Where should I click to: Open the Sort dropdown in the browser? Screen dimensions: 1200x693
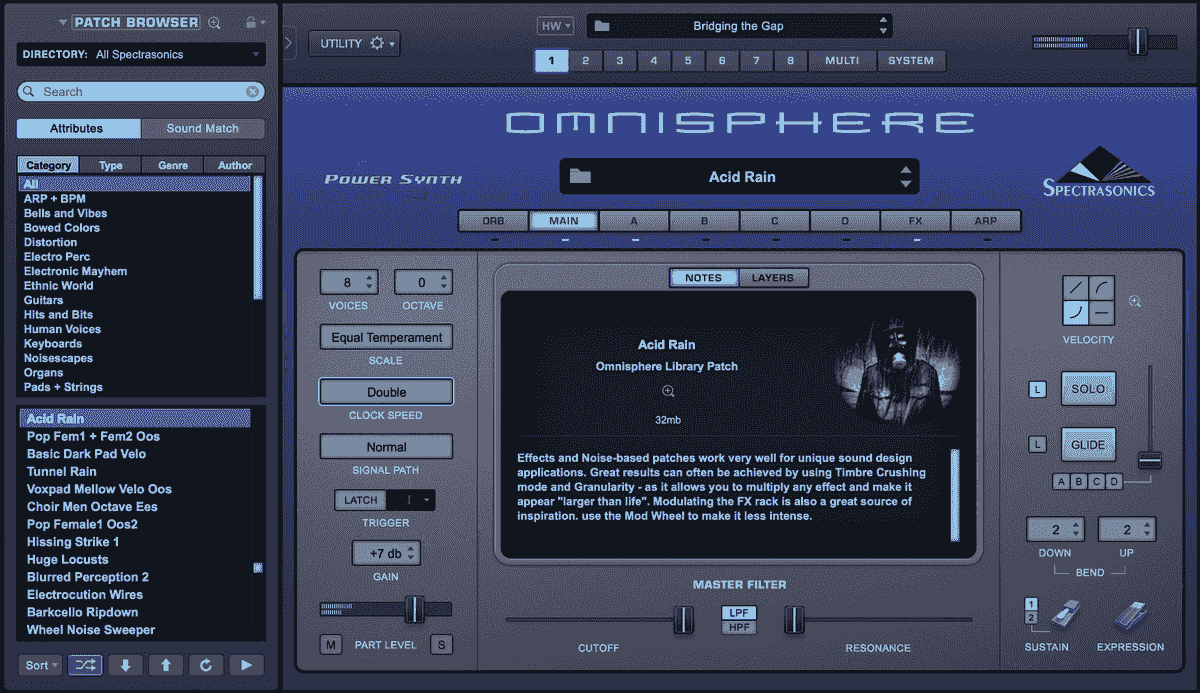point(40,664)
